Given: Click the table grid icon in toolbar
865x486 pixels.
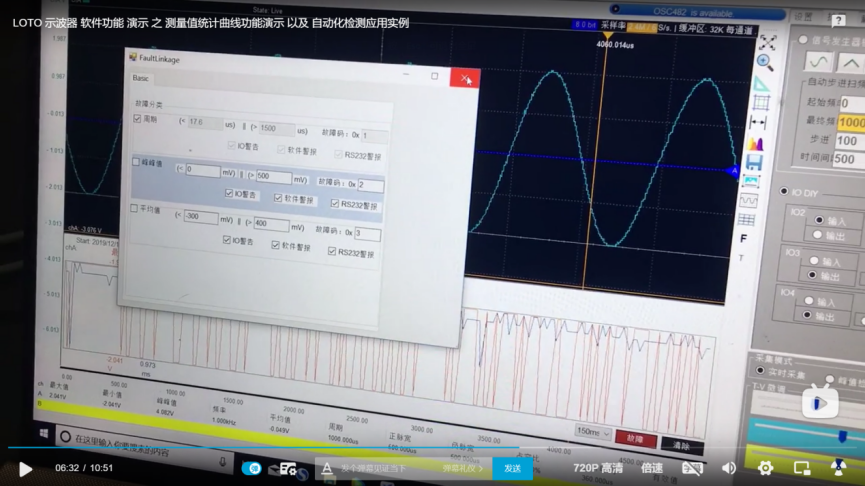Looking at the screenshot, I should click(x=746, y=220).
